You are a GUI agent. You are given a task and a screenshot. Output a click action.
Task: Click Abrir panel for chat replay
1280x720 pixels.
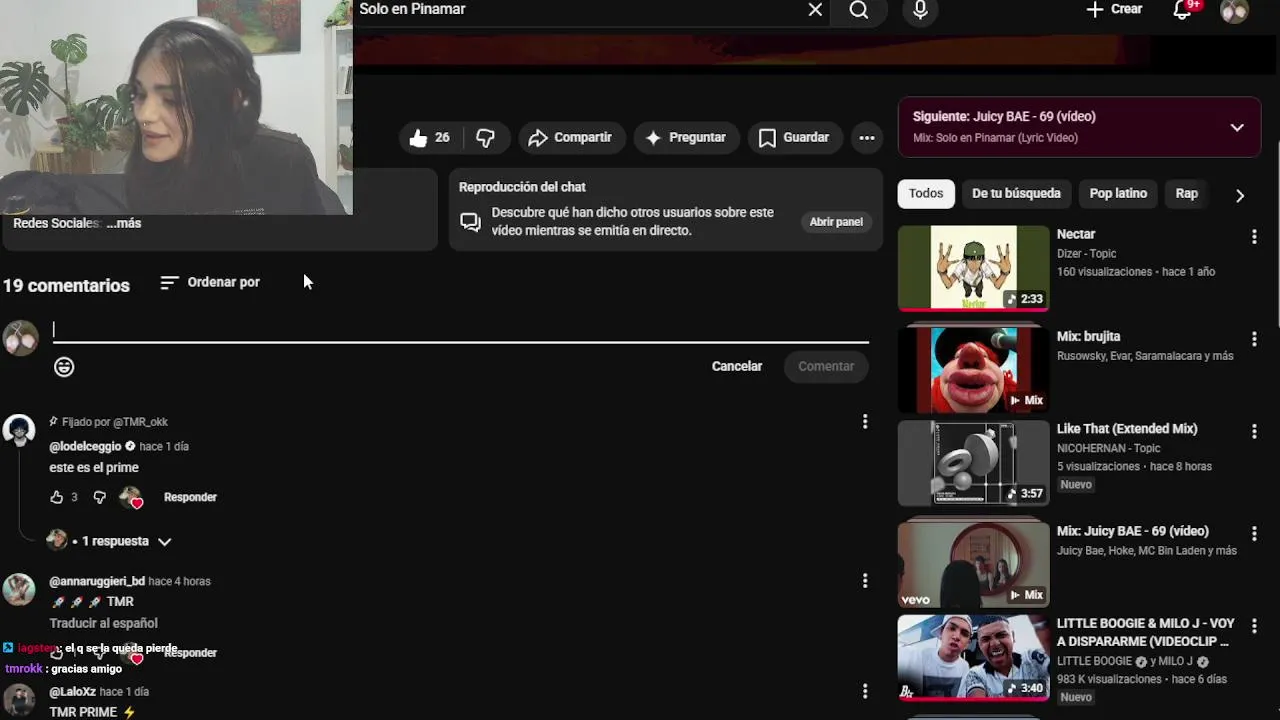tap(836, 222)
